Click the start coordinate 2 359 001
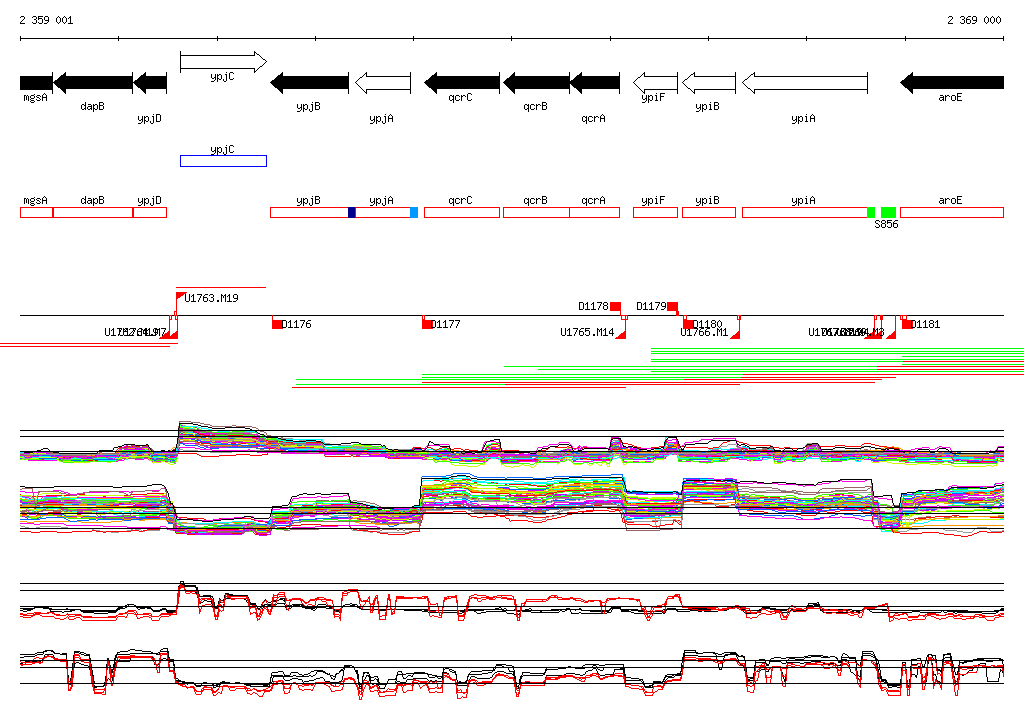This screenshot has height=714, width=1024. click(x=46, y=20)
